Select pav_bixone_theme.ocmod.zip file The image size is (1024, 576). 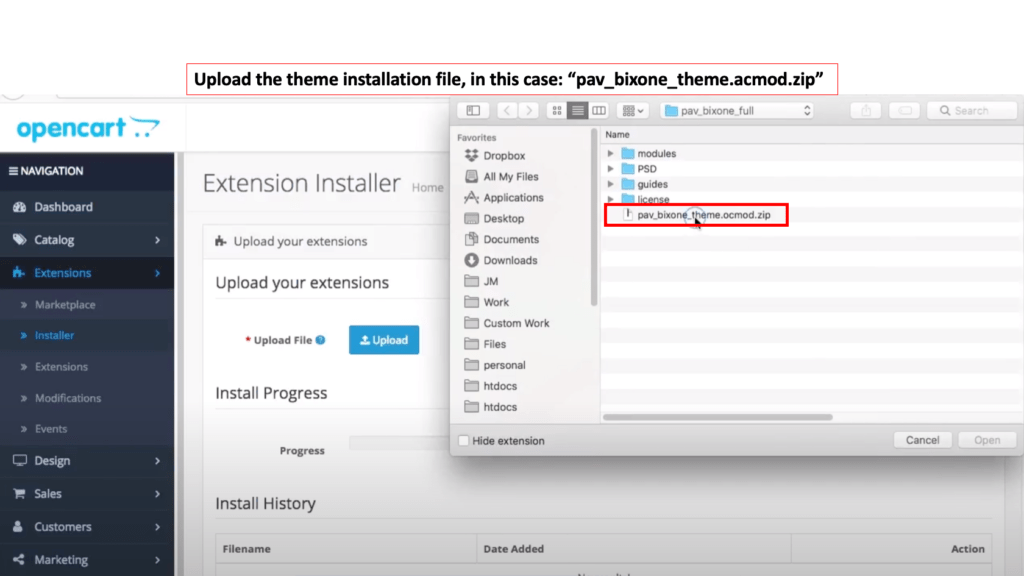pyautogui.click(x=703, y=215)
